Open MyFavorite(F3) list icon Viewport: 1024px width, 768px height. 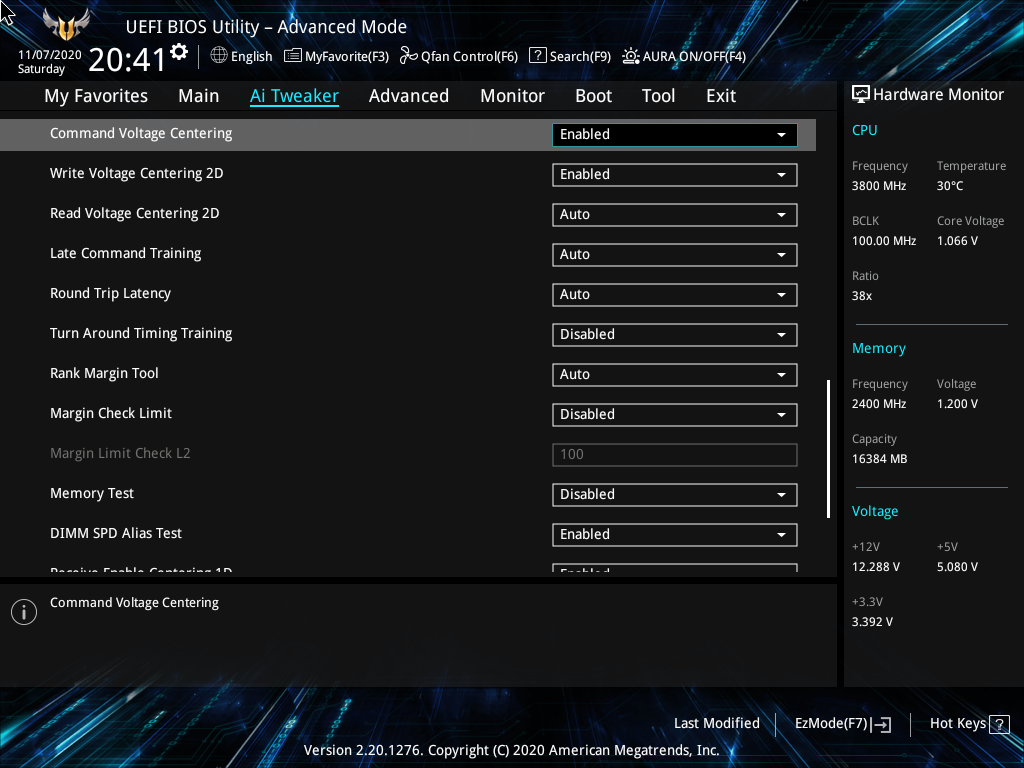point(293,56)
